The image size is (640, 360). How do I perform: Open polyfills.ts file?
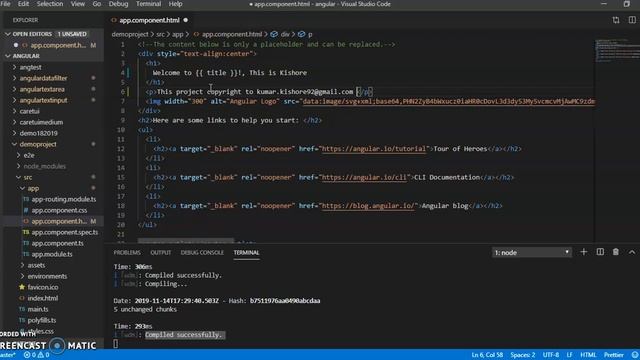tap(42, 320)
